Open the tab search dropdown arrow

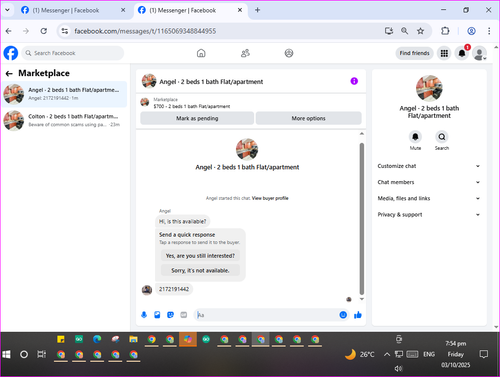(7, 10)
